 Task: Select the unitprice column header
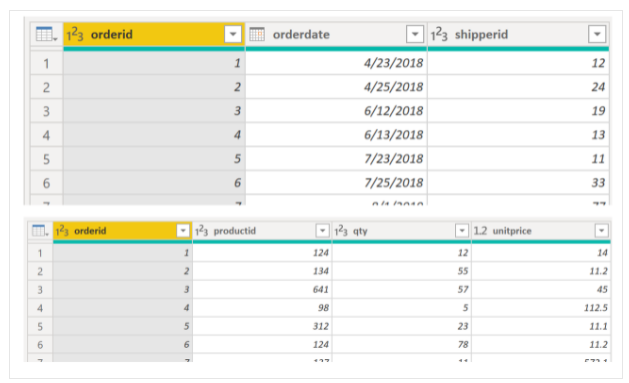click(541, 231)
